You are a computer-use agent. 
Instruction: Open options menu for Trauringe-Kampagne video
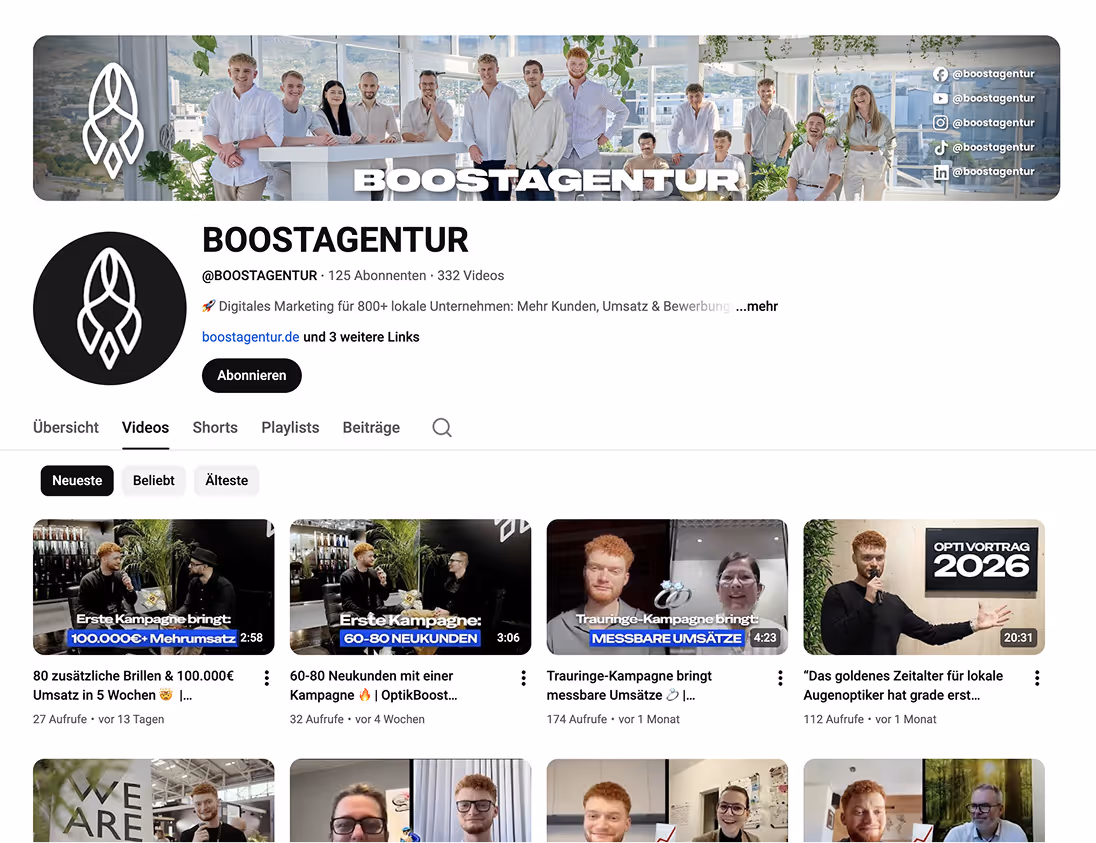pyautogui.click(x=780, y=678)
